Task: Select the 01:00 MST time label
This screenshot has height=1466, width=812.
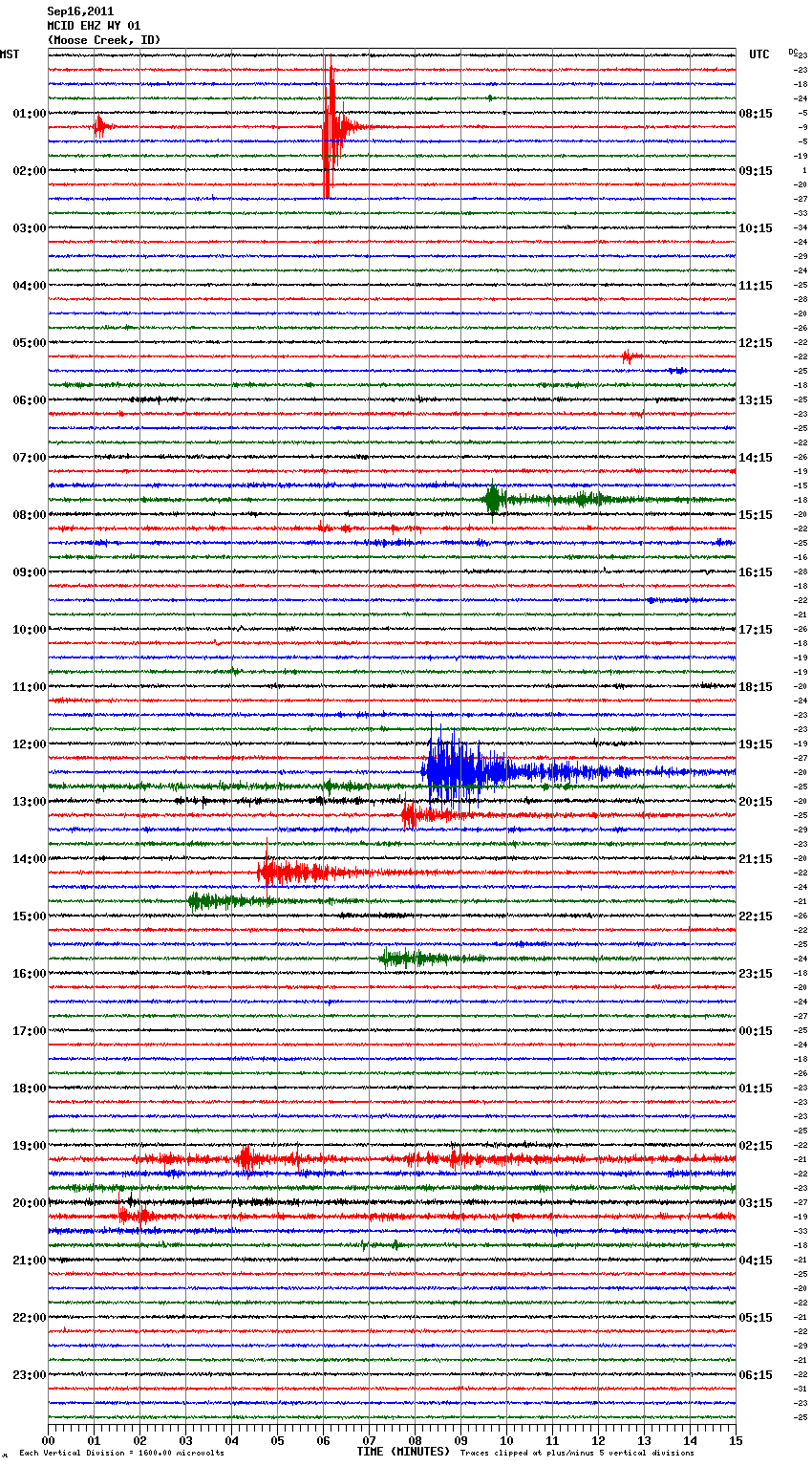Action: click(29, 113)
